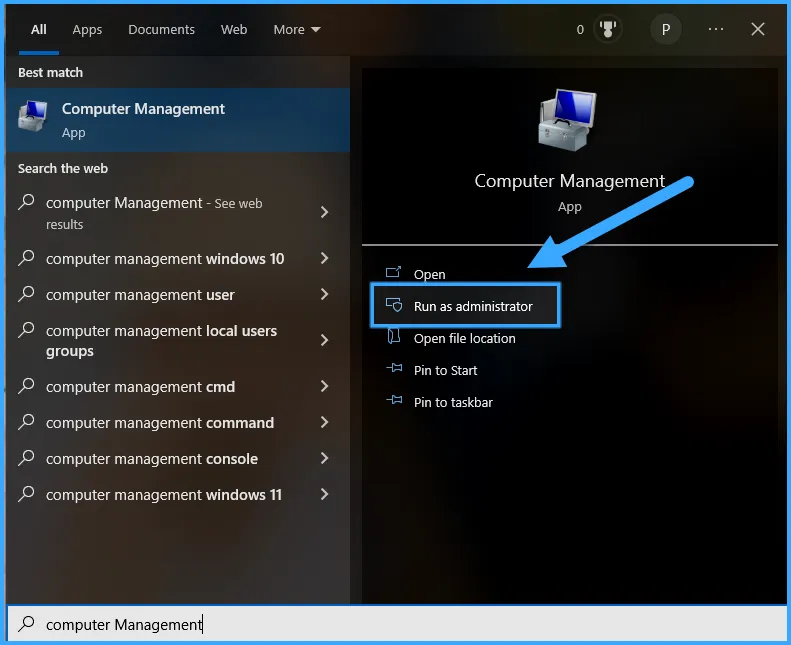Select 'computer Management - See web results' suggestion

point(178,212)
